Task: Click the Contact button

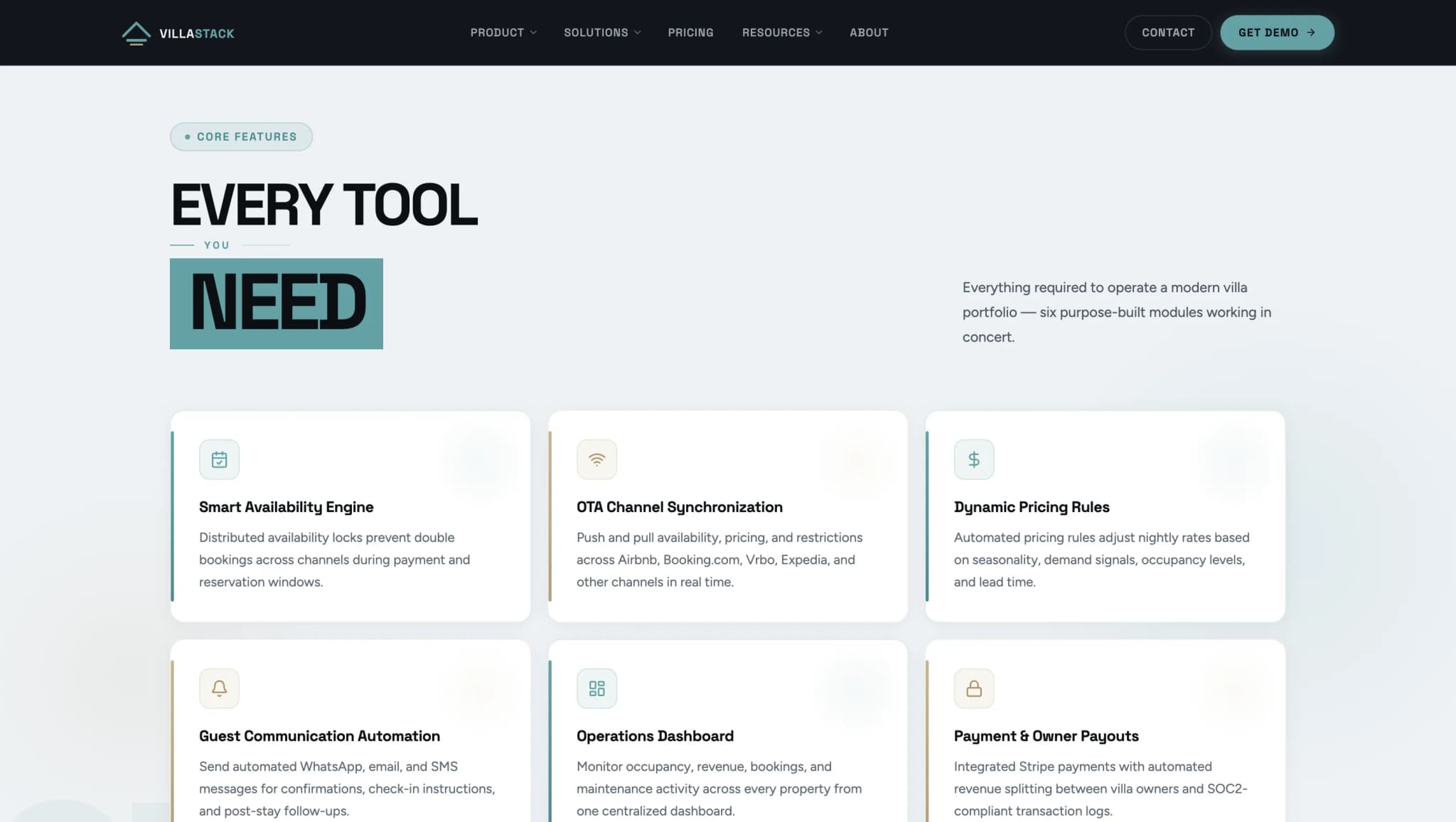Action: [1168, 32]
